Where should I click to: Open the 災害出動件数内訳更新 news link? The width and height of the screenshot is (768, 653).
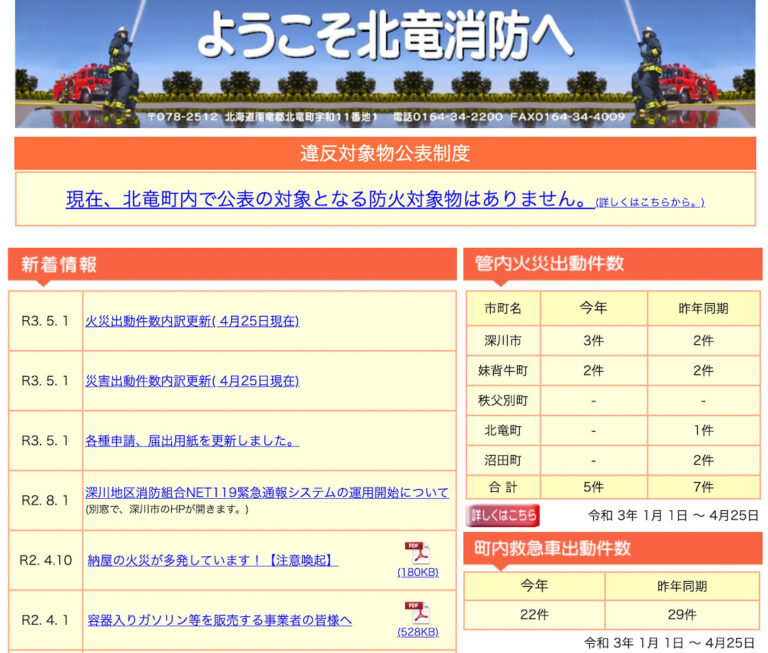[192, 381]
